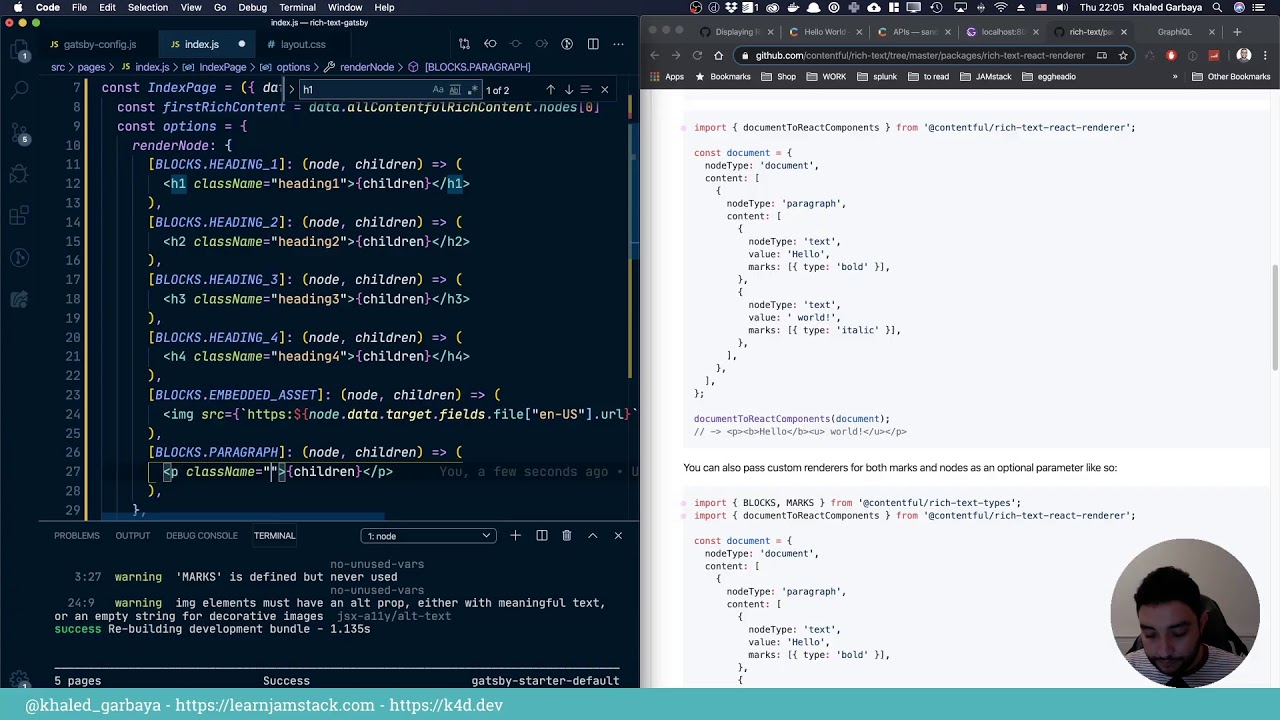Viewport: 1280px width, 720px height.
Task: Open the Terminal menu in the menu bar
Action: [297, 7]
